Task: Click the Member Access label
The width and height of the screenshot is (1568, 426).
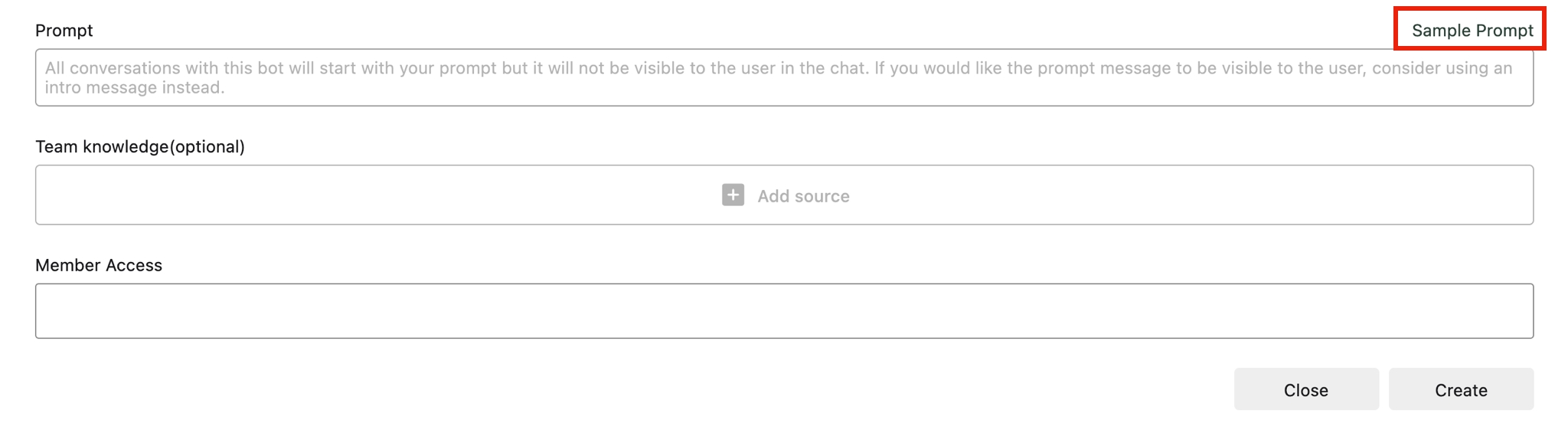Action: click(99, 265)
